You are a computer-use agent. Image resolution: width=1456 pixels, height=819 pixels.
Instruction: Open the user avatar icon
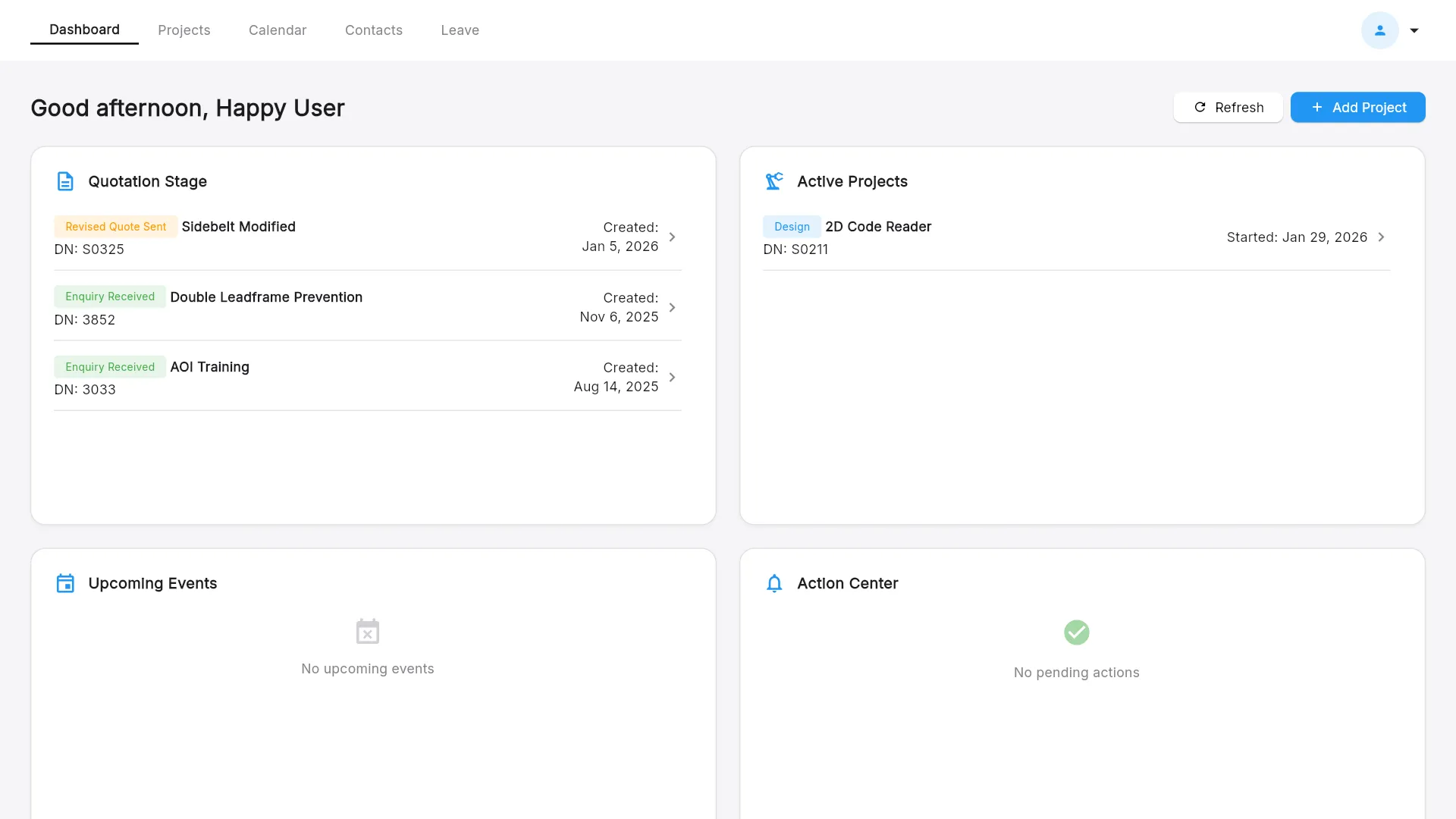coord(1380,30)
